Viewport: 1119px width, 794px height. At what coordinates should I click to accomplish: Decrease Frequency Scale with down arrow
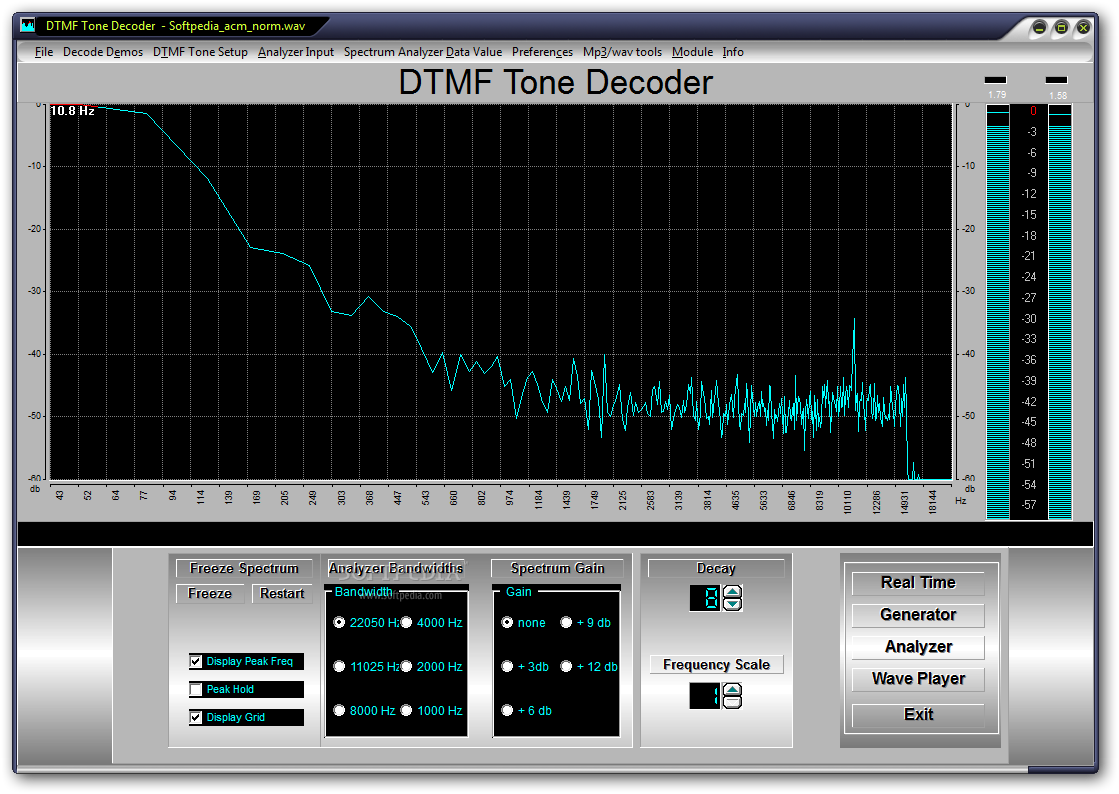point(733,702)
